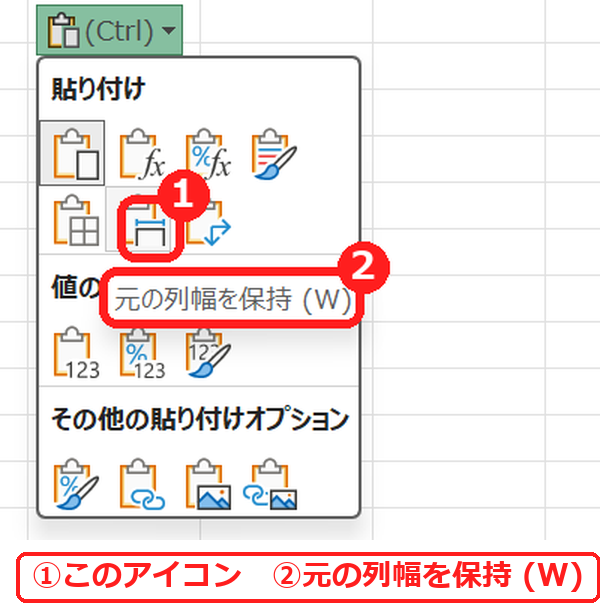
Task: Click the その他の貼り付けオプション heading
Action: [x=200, y=419]
